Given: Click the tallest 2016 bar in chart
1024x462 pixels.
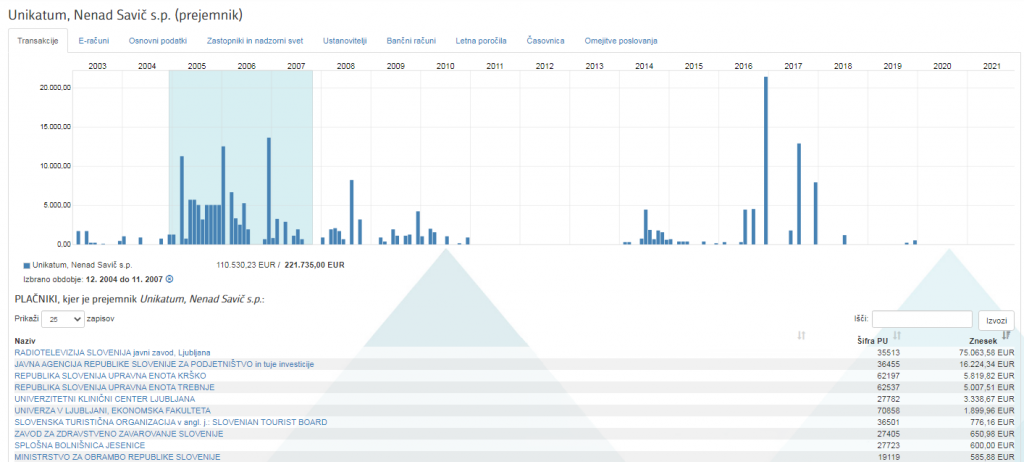Looking at the screenshot, I should 766,160.
